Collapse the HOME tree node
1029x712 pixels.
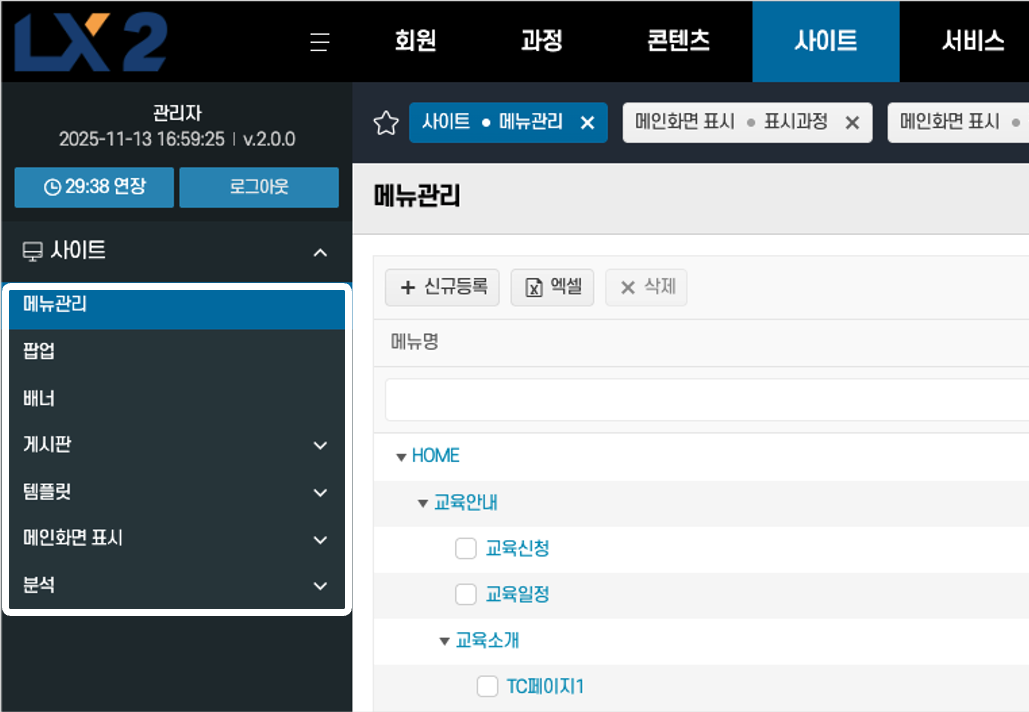coord(401,457)
